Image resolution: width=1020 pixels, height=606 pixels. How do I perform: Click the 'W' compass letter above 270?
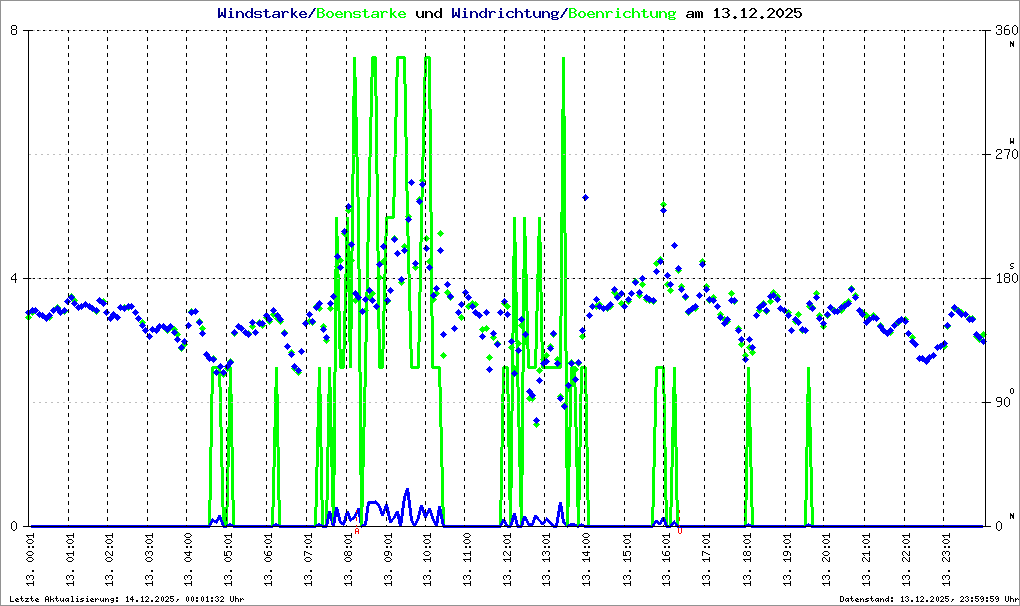[1012, 140]
